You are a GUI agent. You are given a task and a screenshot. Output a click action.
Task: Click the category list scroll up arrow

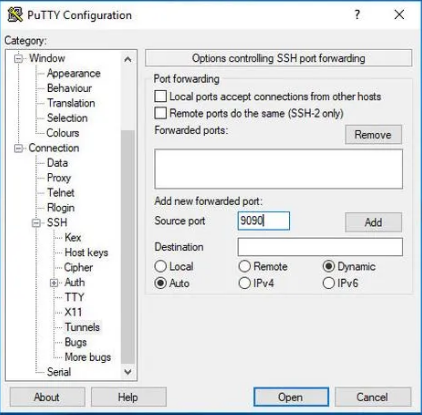(128, 60)
